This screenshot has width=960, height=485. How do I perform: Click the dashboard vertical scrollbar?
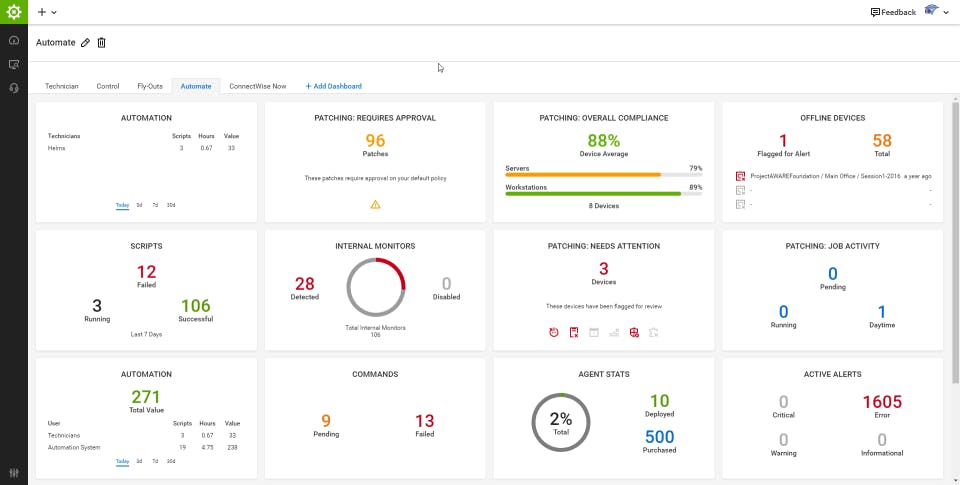coord(956,242)
